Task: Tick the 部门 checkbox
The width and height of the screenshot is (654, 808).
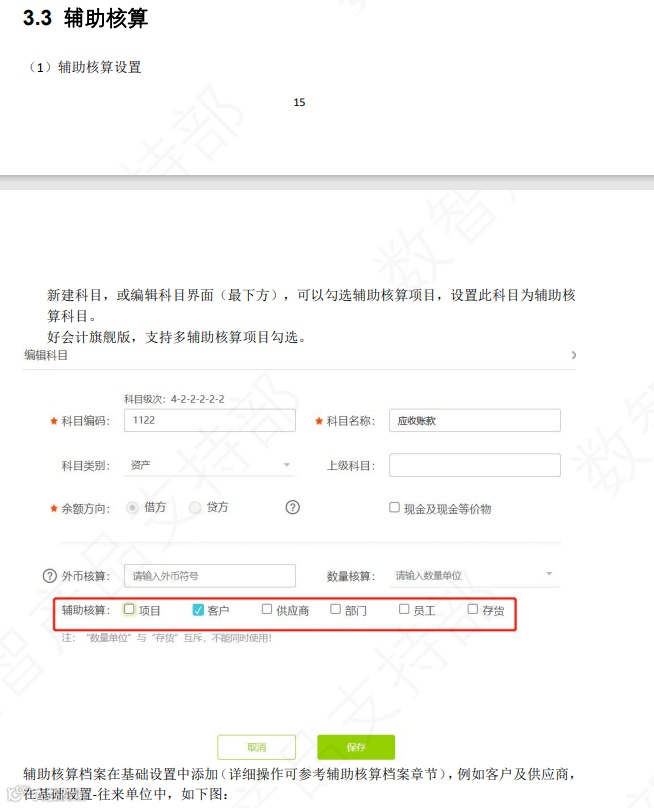Action: click(335, 609)
